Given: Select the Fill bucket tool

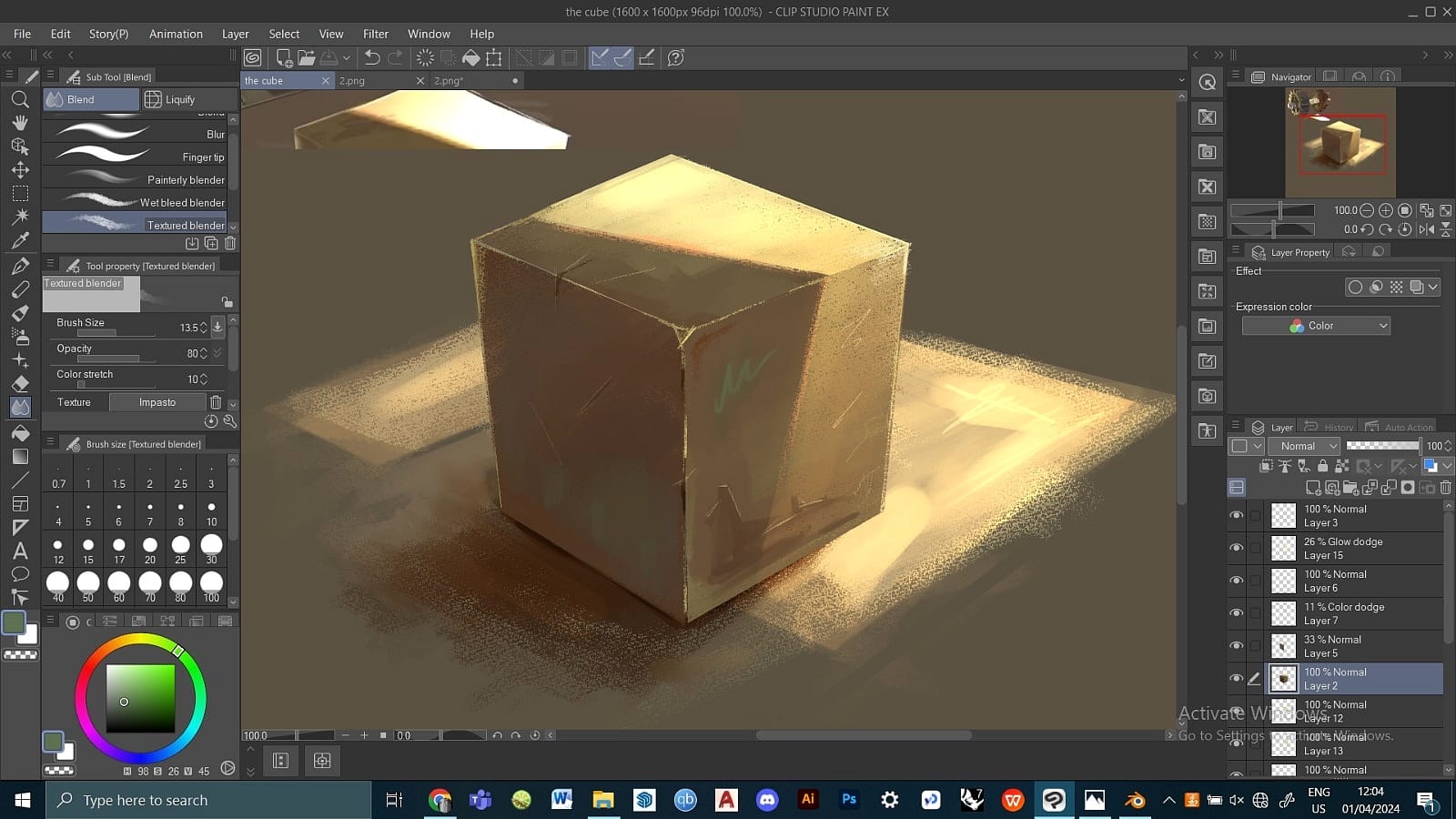Looking at the screenshot, I should (20, 432).
